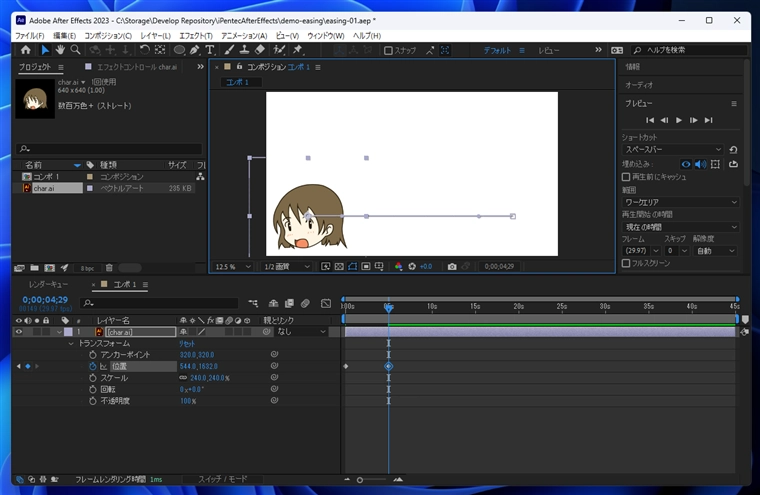
Task: Click the play button in Preview panel
Action: [679, 120]
